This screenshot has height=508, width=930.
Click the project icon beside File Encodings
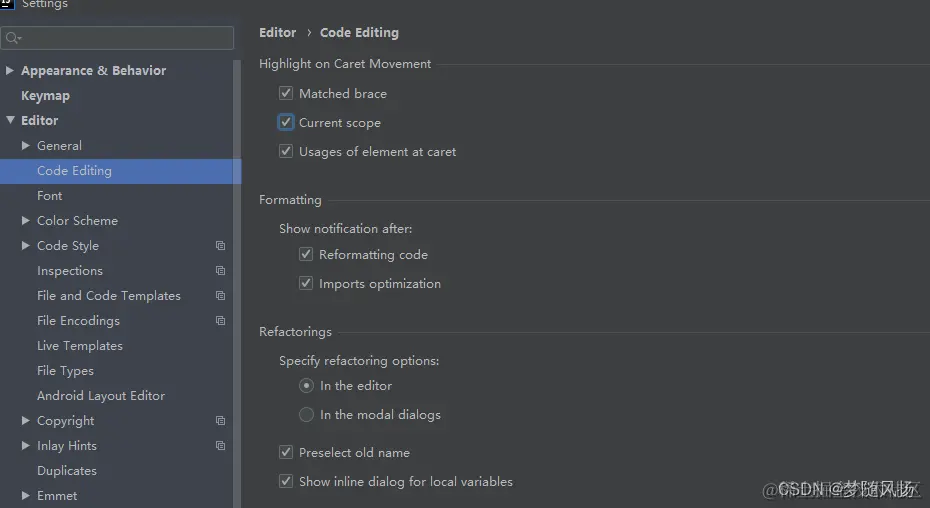pos(221,320)
